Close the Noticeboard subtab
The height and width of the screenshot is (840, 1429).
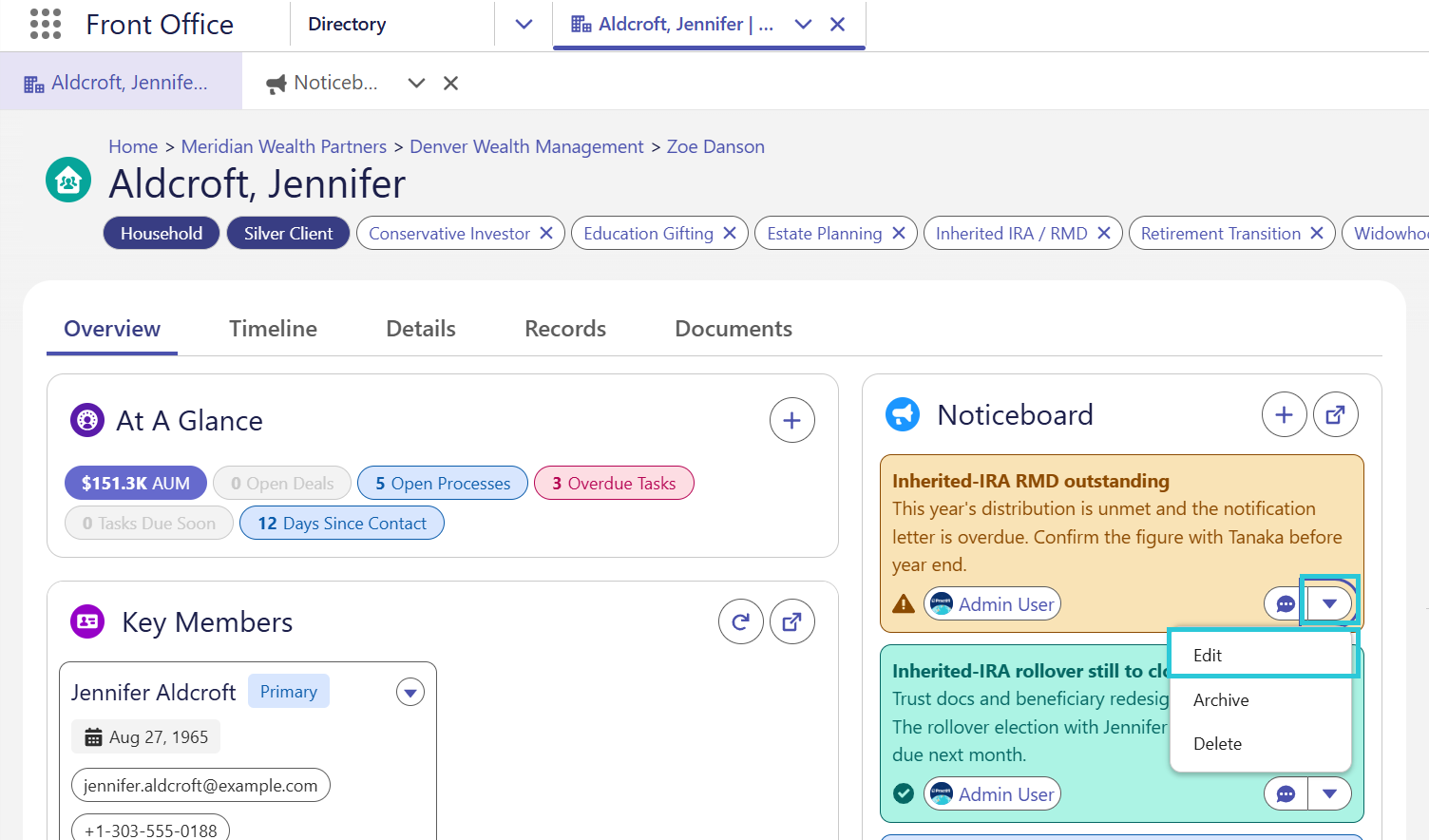click(451, 84)
